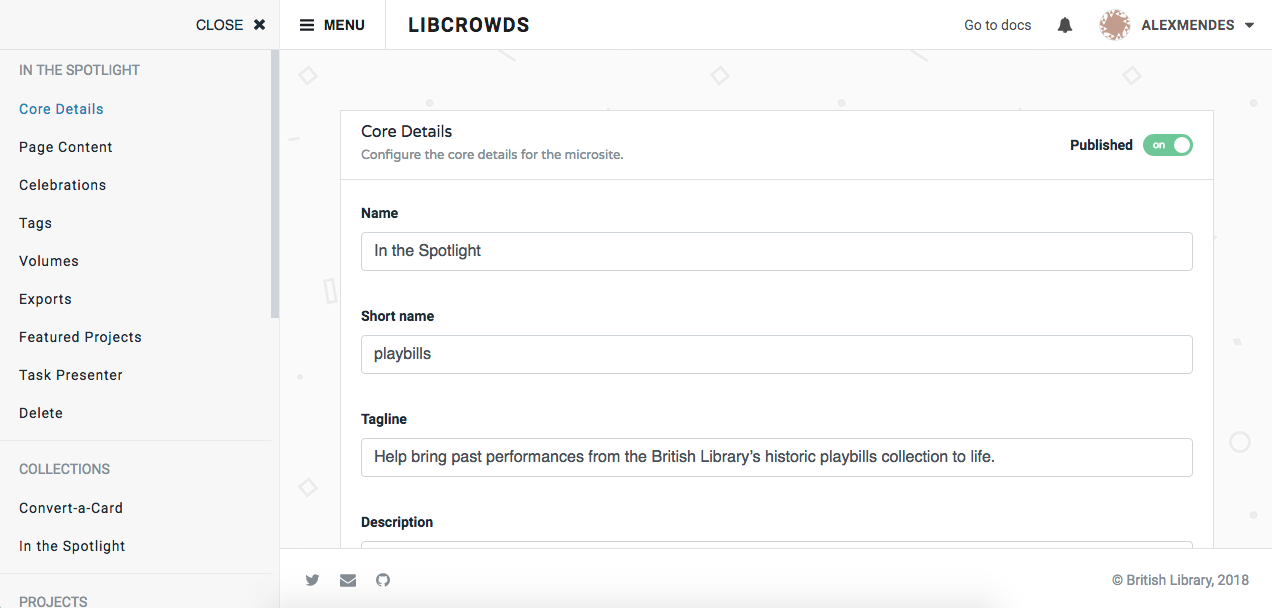Open the GitHub repository icon

tap(383, 580)
